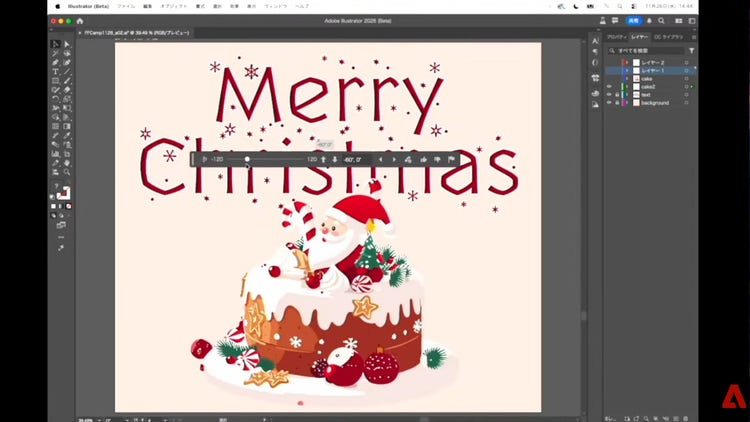This screenshot has width=750, height=422.
Task: Hide the background layer
Action: pos(609,102)
